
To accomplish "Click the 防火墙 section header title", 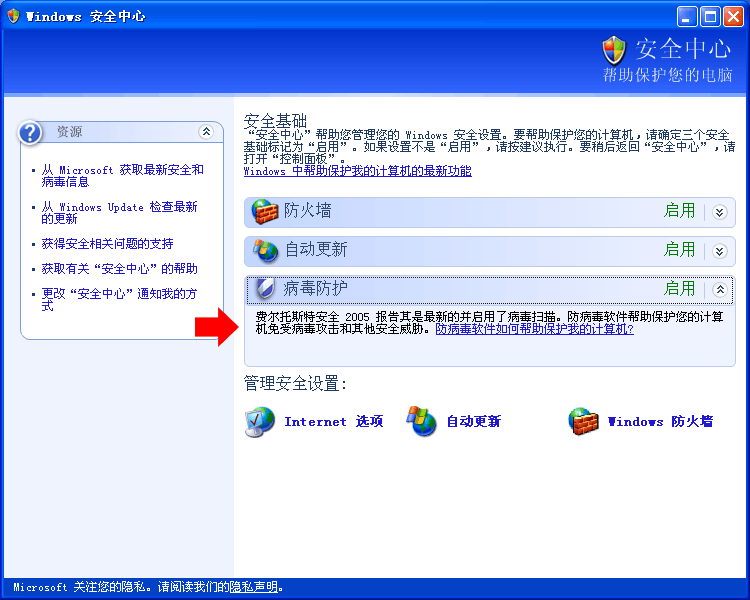I will 308,211.
